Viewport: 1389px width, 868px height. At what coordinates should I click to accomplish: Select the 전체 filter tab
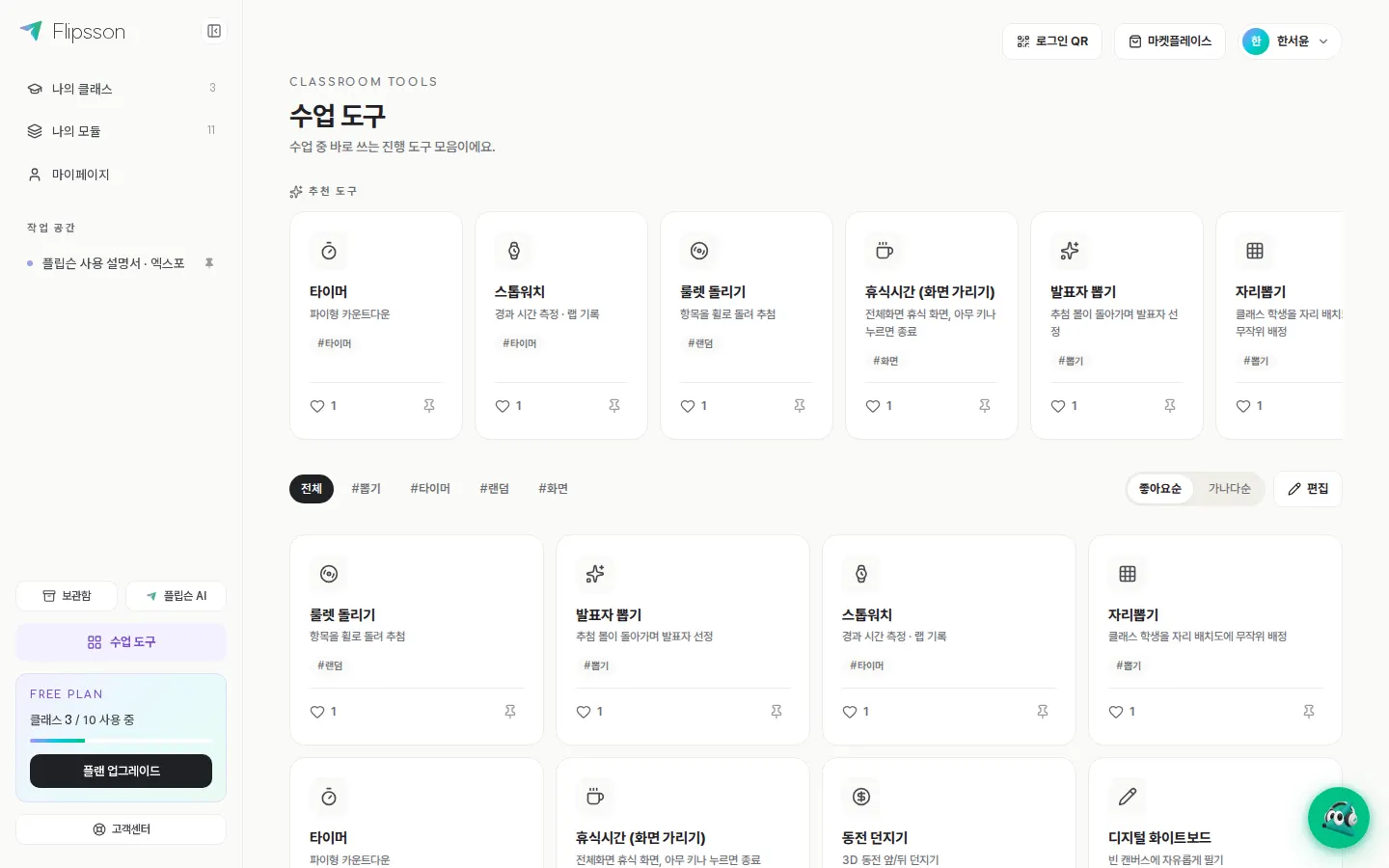click(312, 489)
